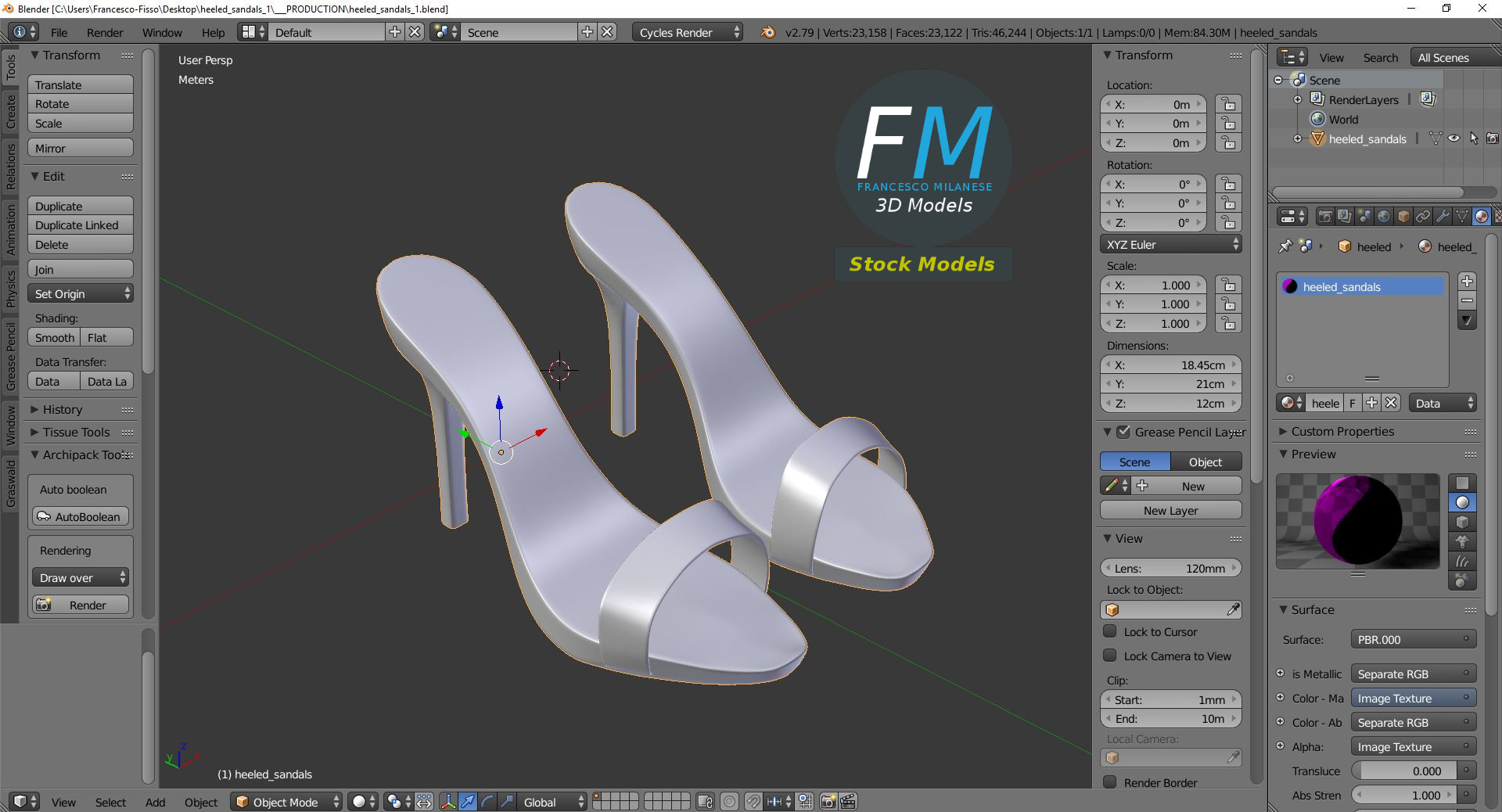Open the Window menu
This screenshot has width=1502, height=812.
(x=162, y=32)
